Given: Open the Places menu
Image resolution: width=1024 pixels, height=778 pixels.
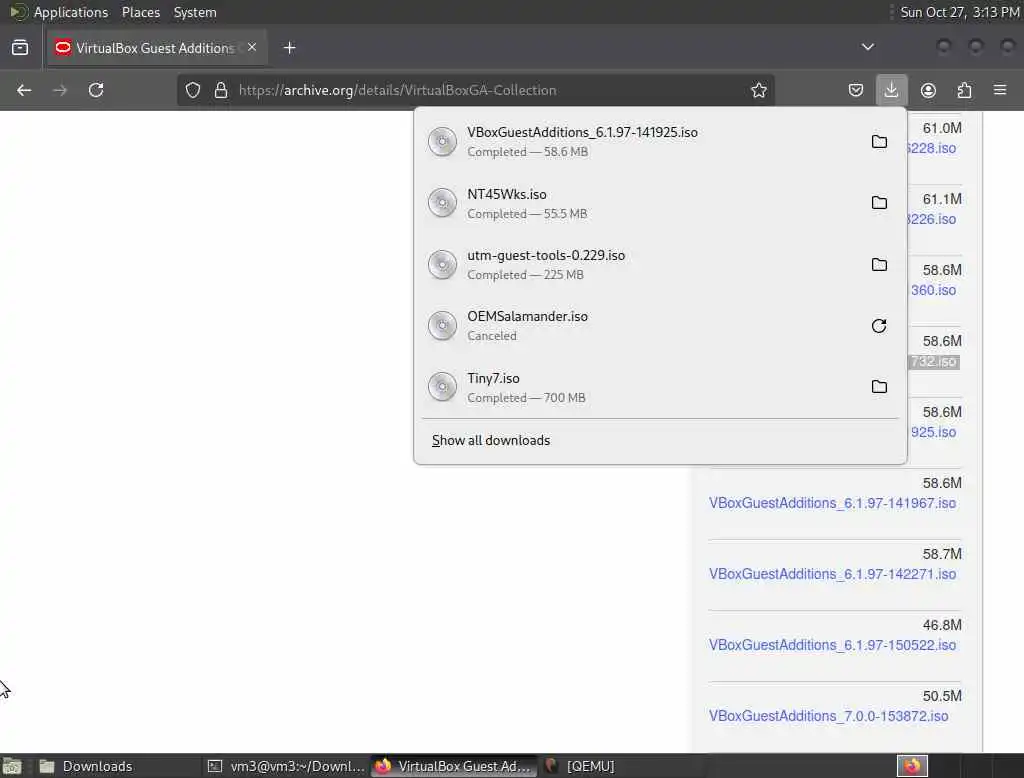Looking at the screenshot, I should click(140, 12).
